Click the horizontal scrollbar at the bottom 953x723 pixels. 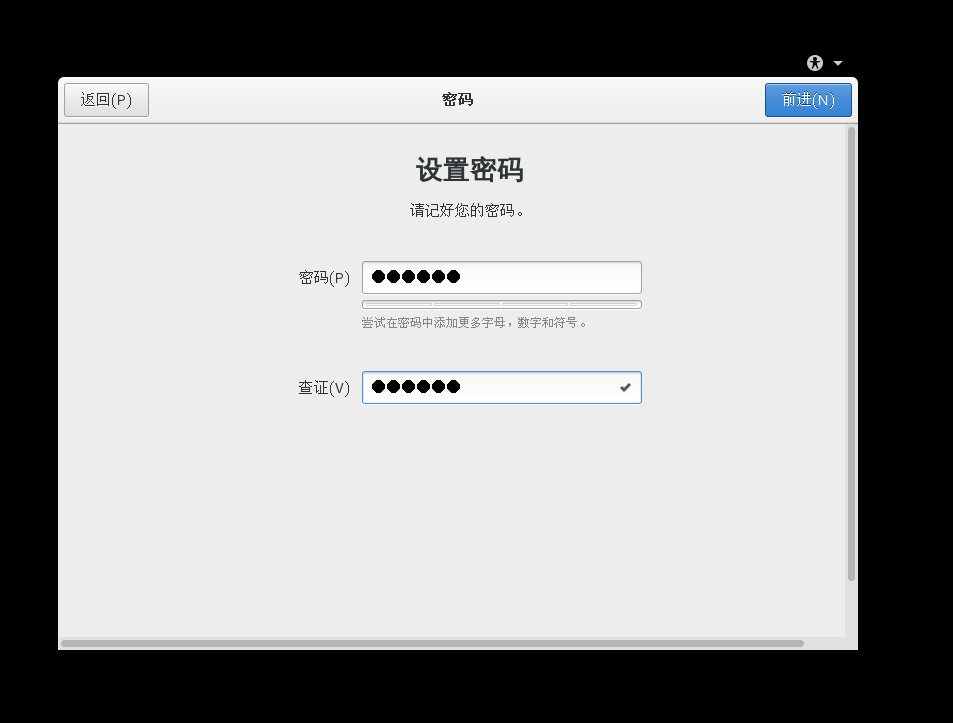click(x=432, y=643)
